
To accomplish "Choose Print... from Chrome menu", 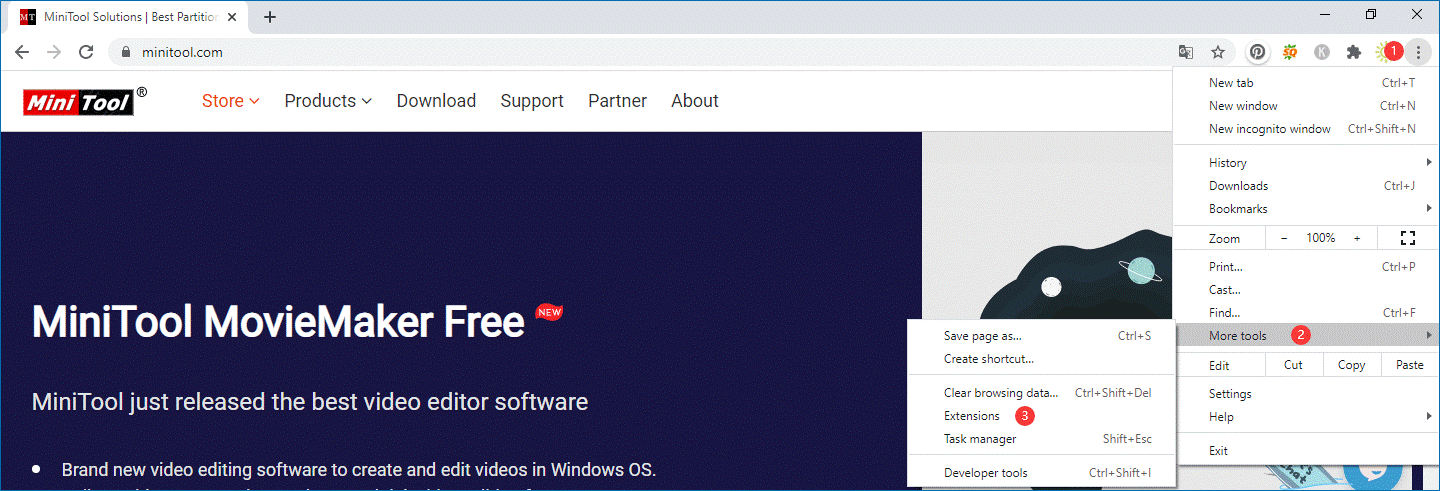I will (1306, 267).
